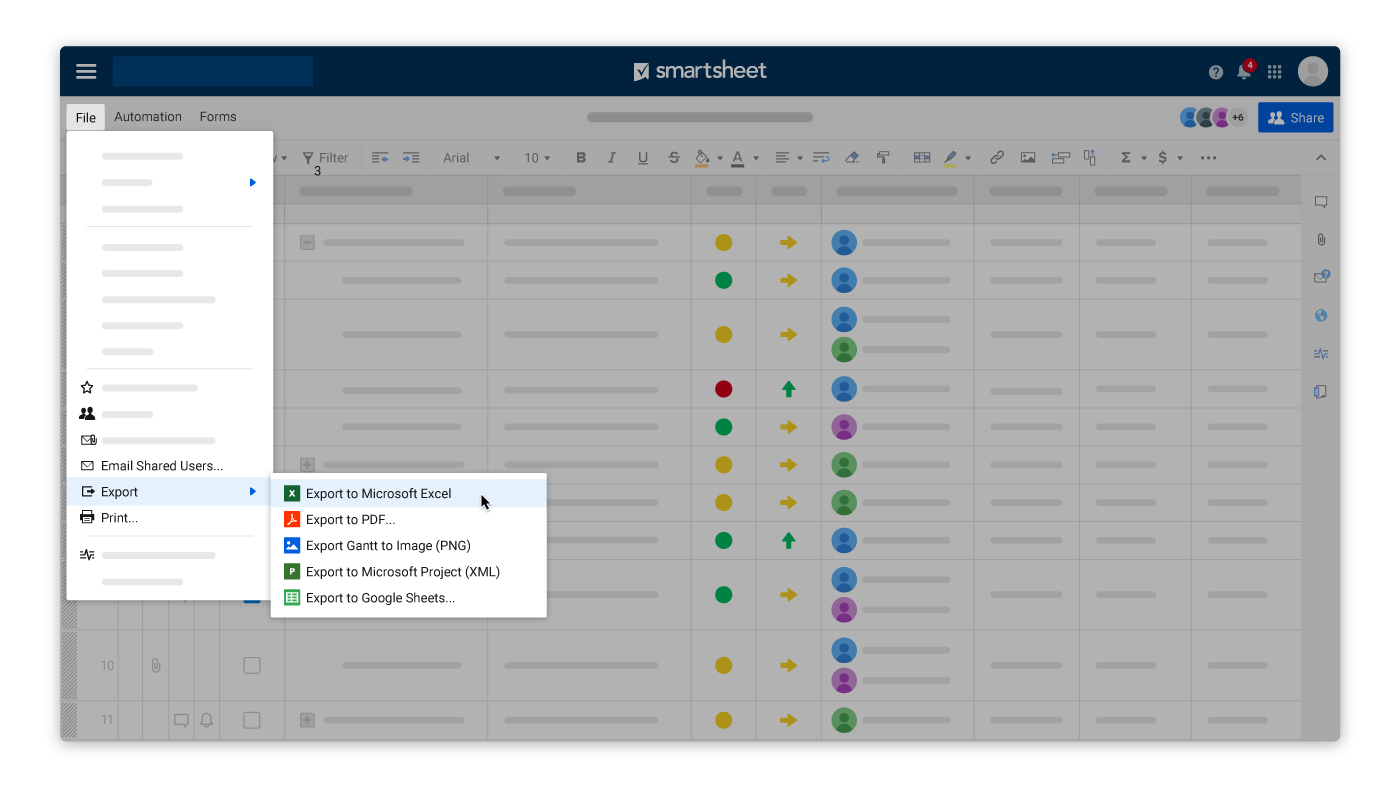
Task: Open the font family Arial dropdown
Action: (472, 158)
